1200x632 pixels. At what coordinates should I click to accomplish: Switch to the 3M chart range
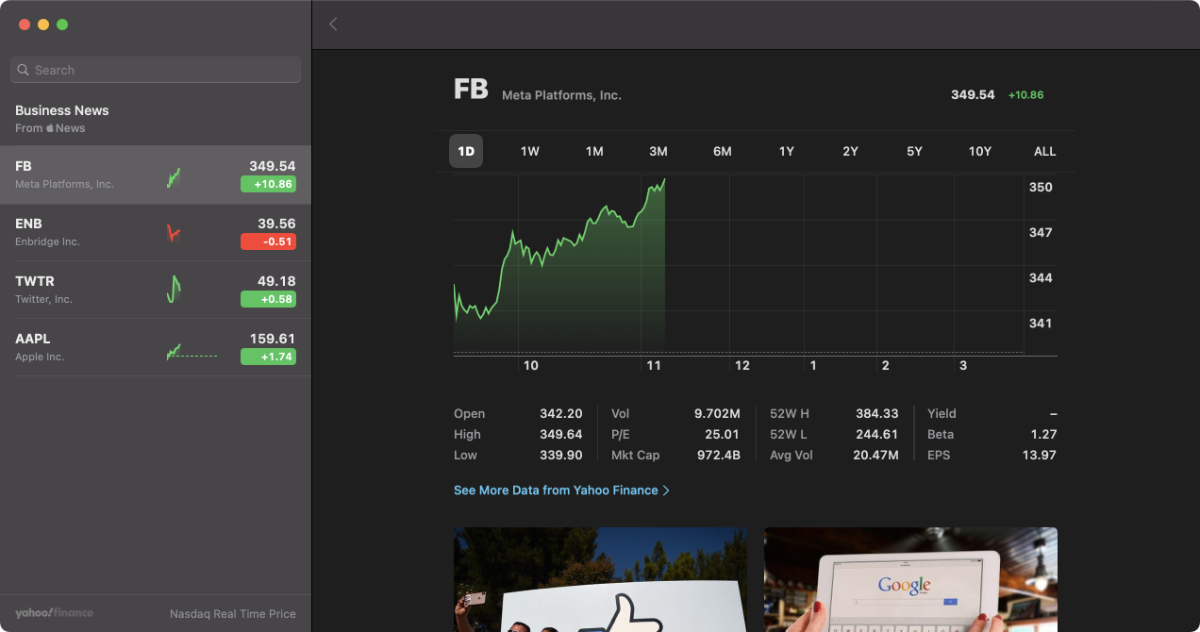pyautogui.click(x=658, y=151)
